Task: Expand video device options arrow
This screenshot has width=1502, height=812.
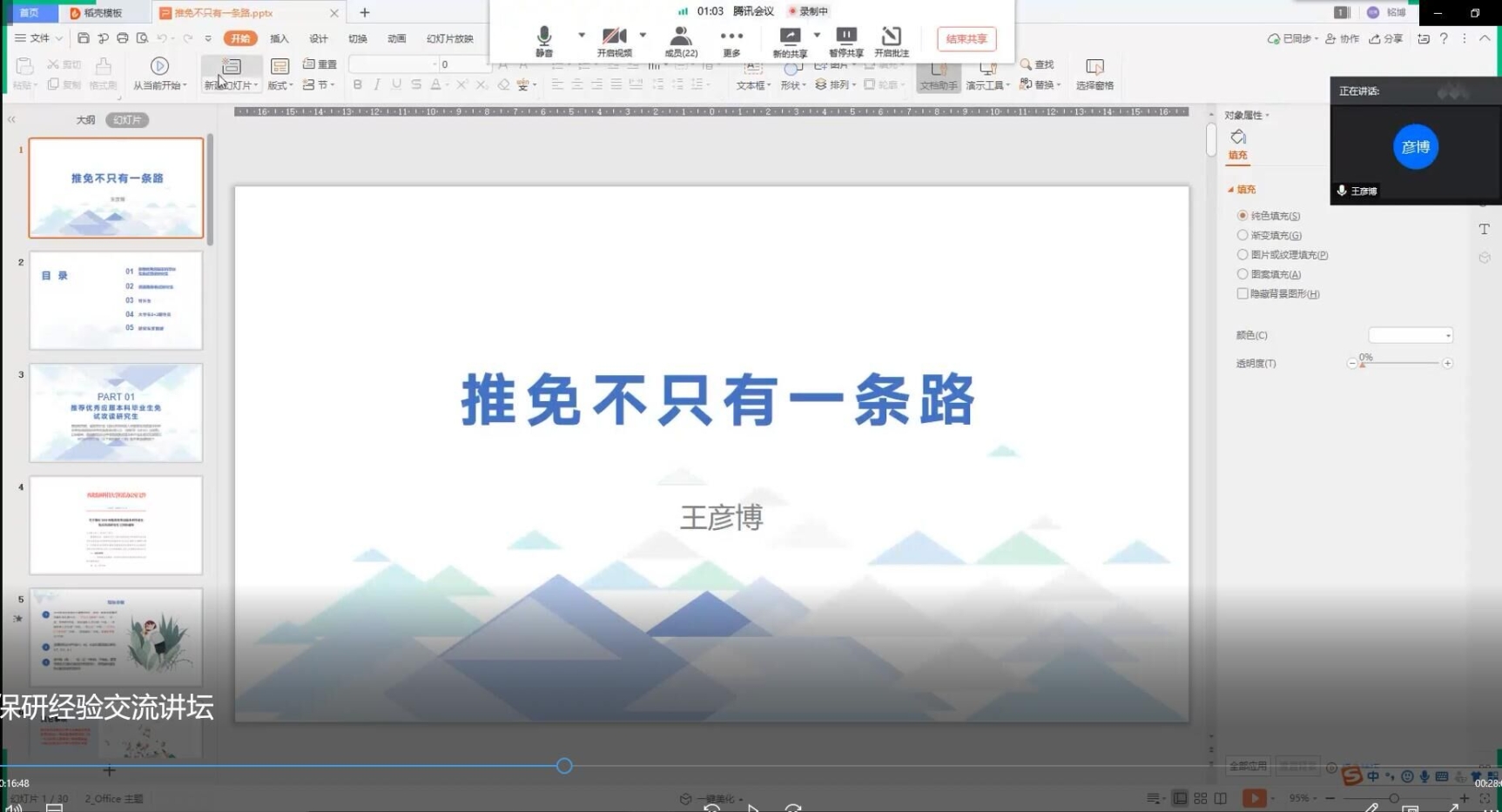Action: (643, 35)
